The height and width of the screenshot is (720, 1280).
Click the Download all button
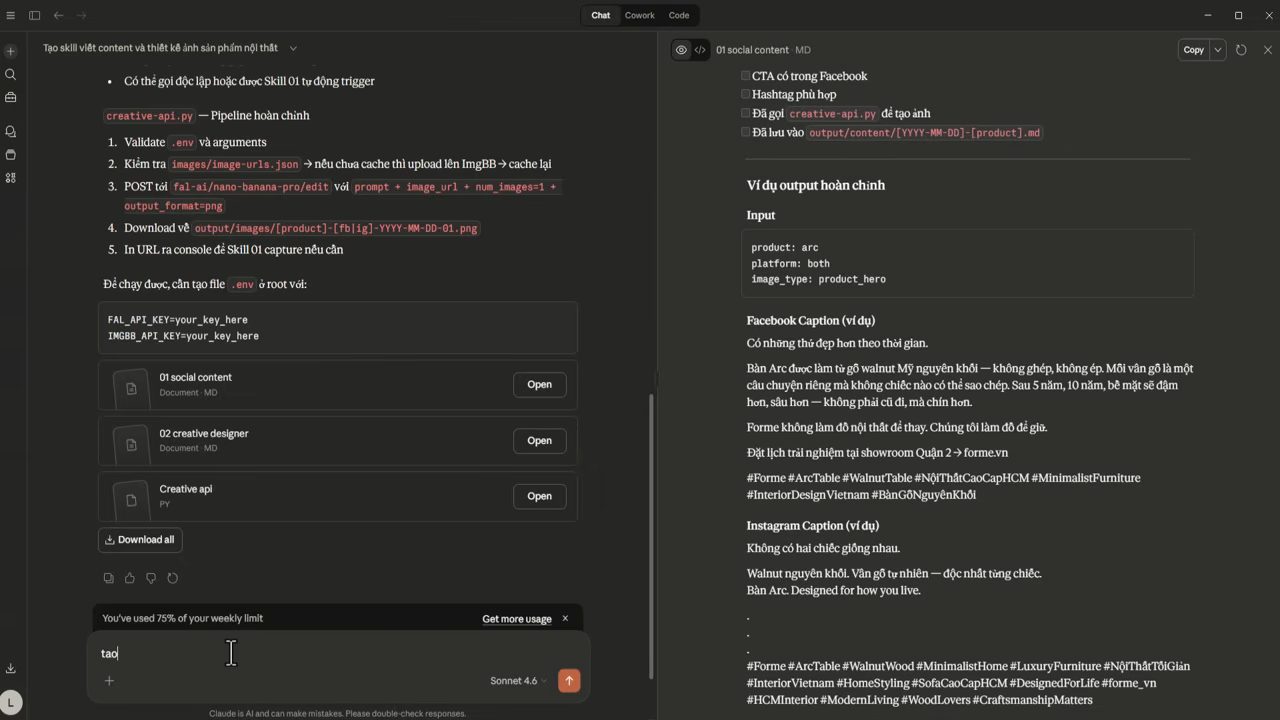140,540
